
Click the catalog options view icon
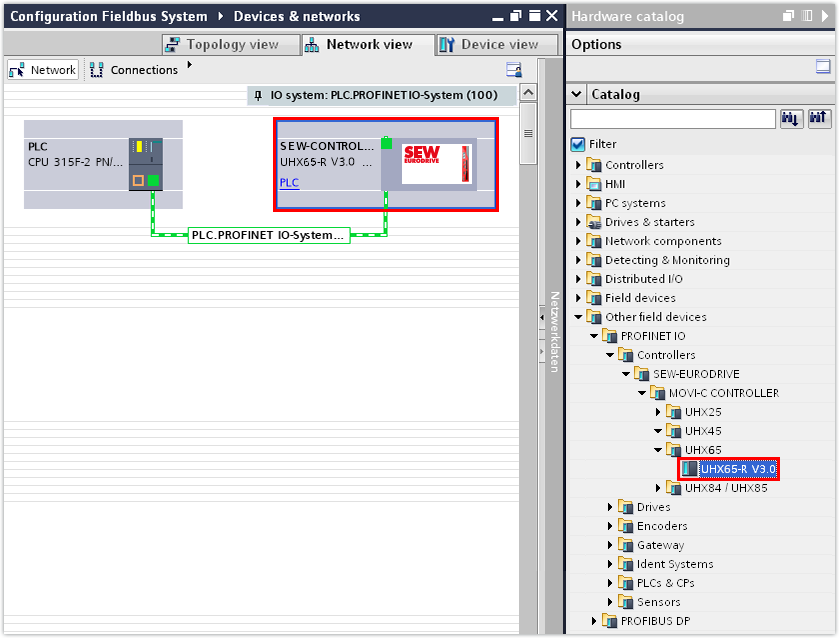[823, 67]
